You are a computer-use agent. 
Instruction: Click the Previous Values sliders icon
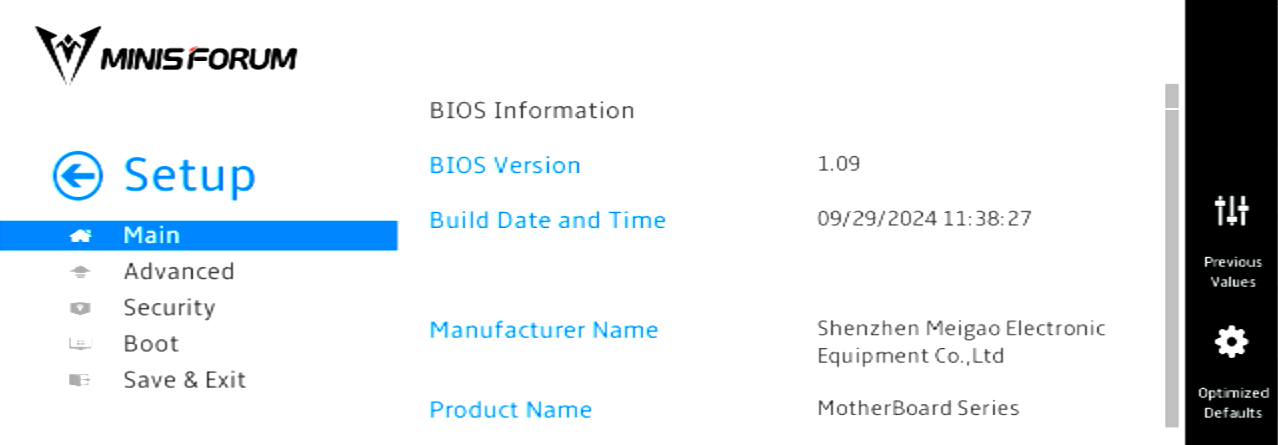click(1232, 211)
